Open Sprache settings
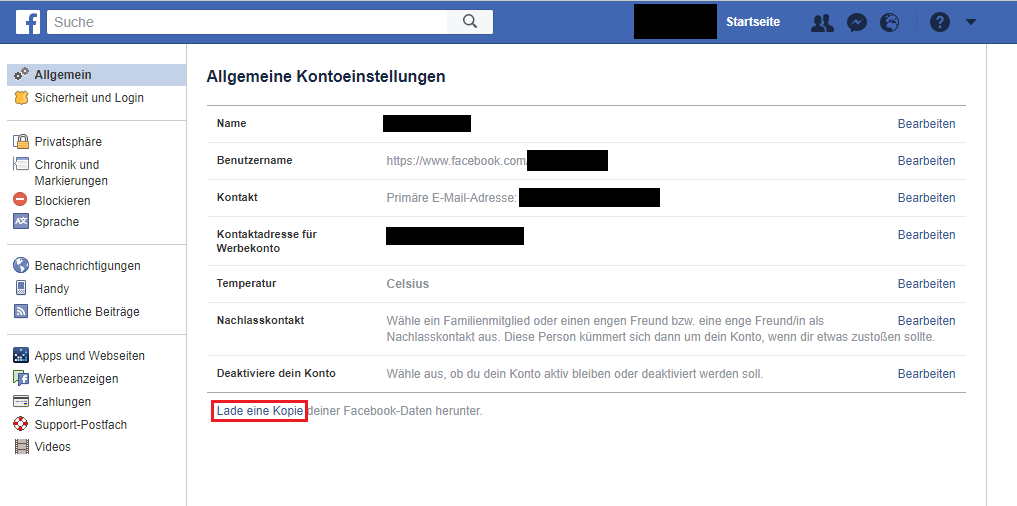The image size is (1017, 506). (56, 222)
